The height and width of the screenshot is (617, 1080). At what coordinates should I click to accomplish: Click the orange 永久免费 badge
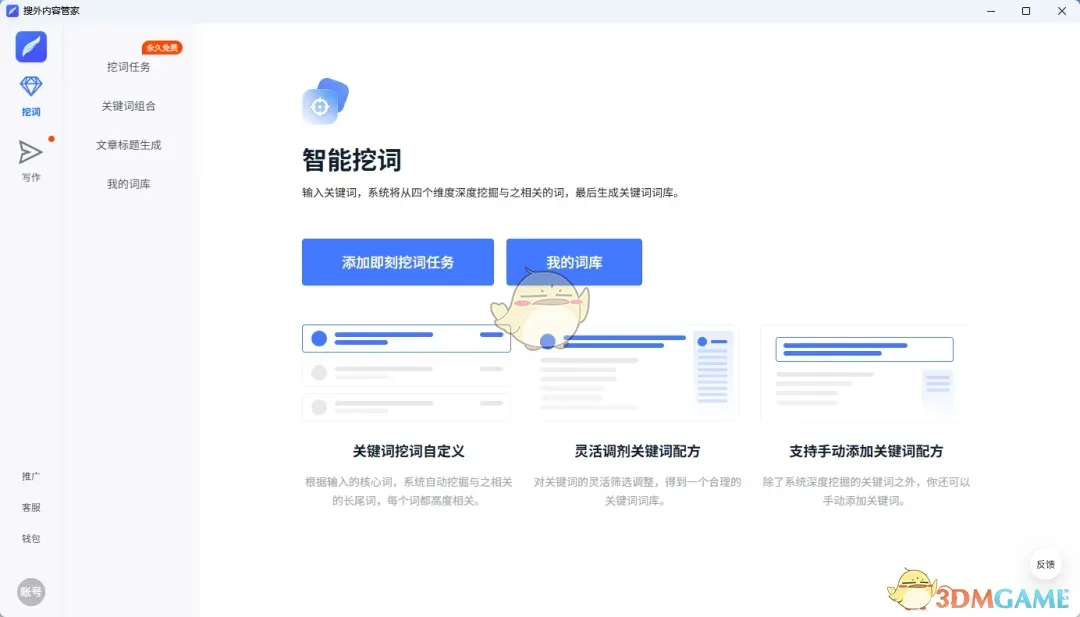click(162, 48)
